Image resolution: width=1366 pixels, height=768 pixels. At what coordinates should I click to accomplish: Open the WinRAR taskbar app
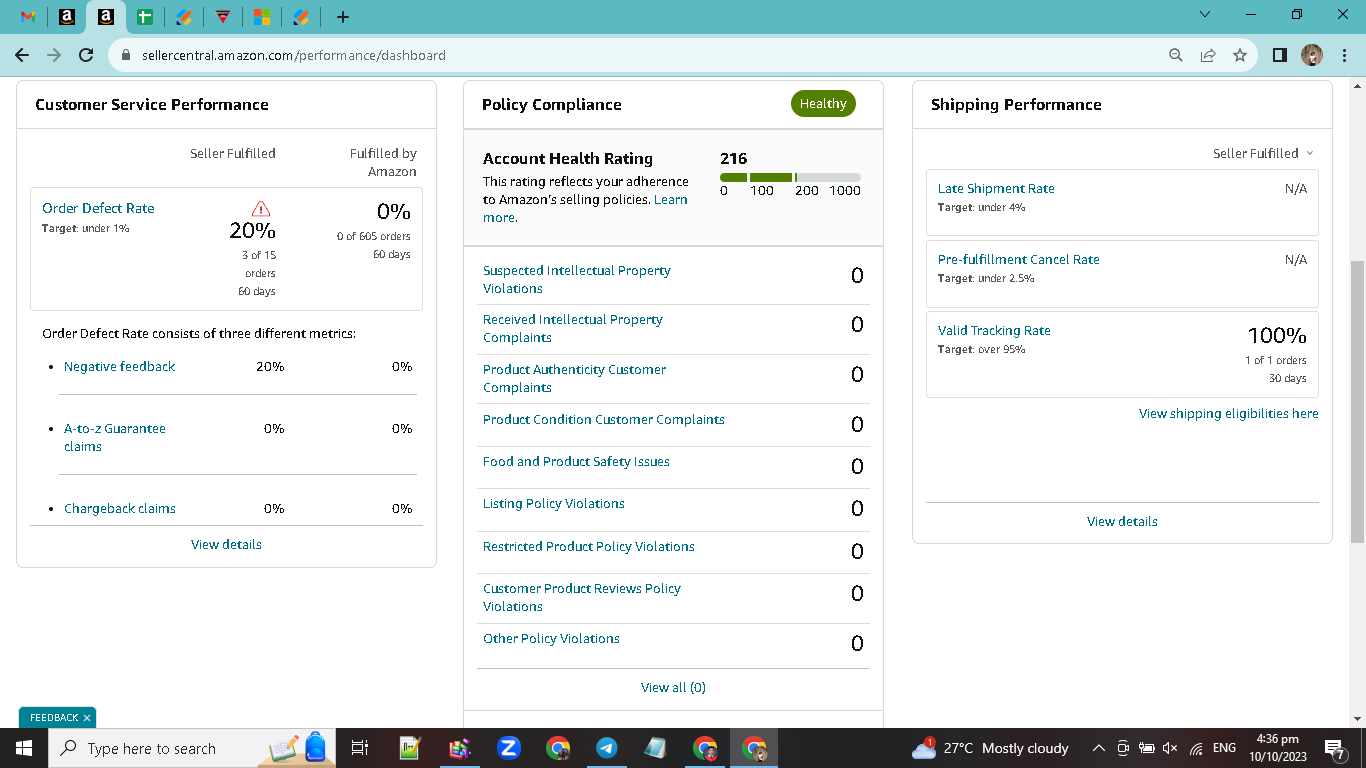460,748
